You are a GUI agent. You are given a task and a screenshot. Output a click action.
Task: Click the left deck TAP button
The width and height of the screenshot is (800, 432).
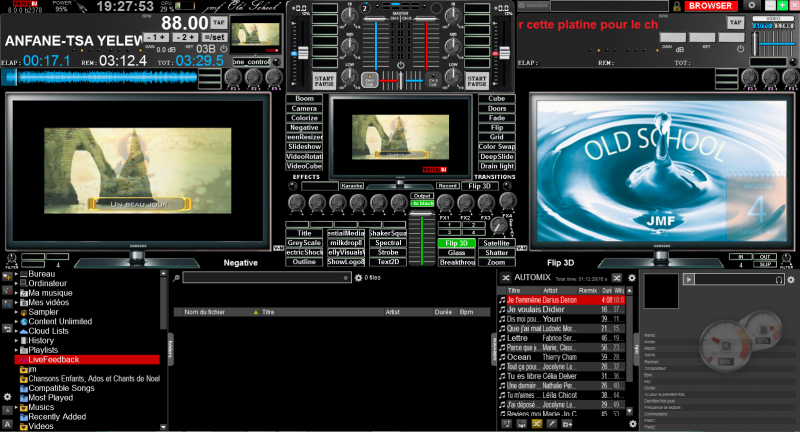(x=219, y=22)
